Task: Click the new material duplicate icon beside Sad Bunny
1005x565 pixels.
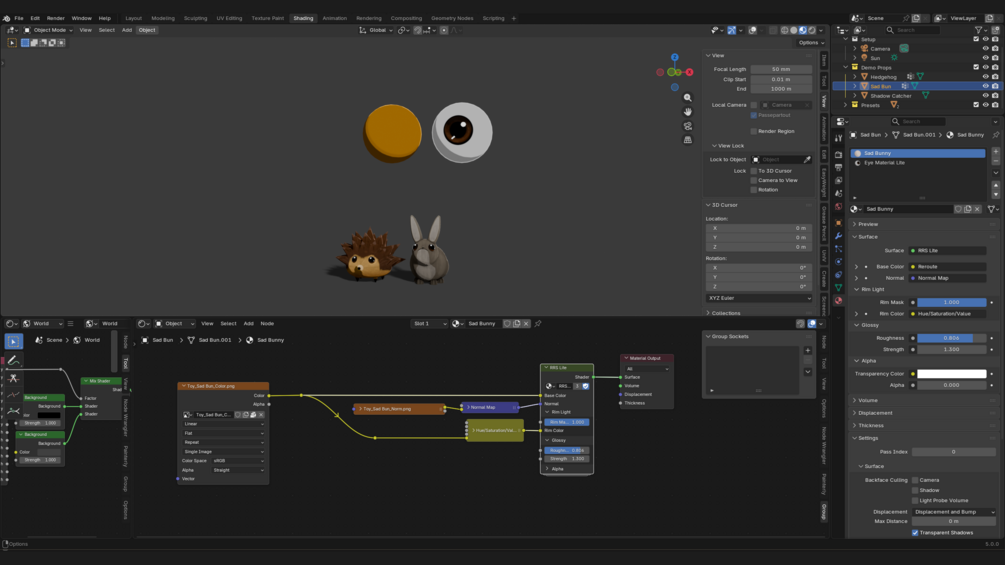Action: pyautogui.click(x=968, y=209)
